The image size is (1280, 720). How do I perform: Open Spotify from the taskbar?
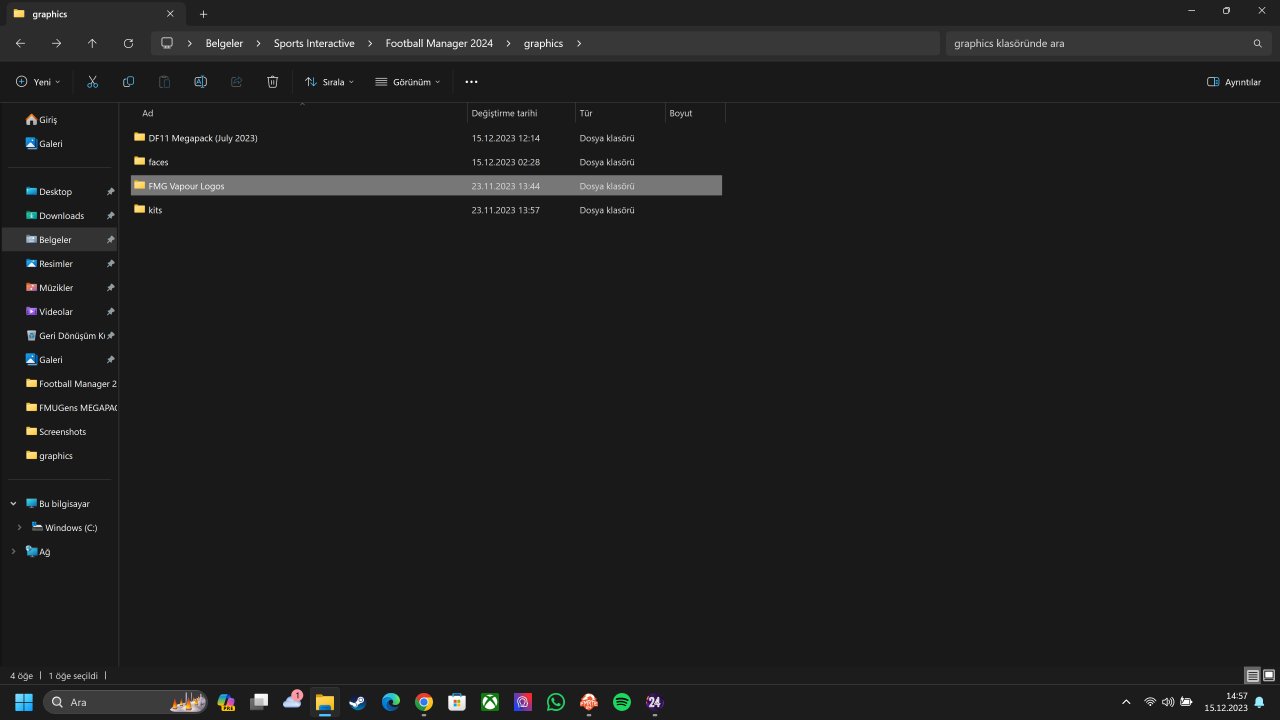click(621, 702)
